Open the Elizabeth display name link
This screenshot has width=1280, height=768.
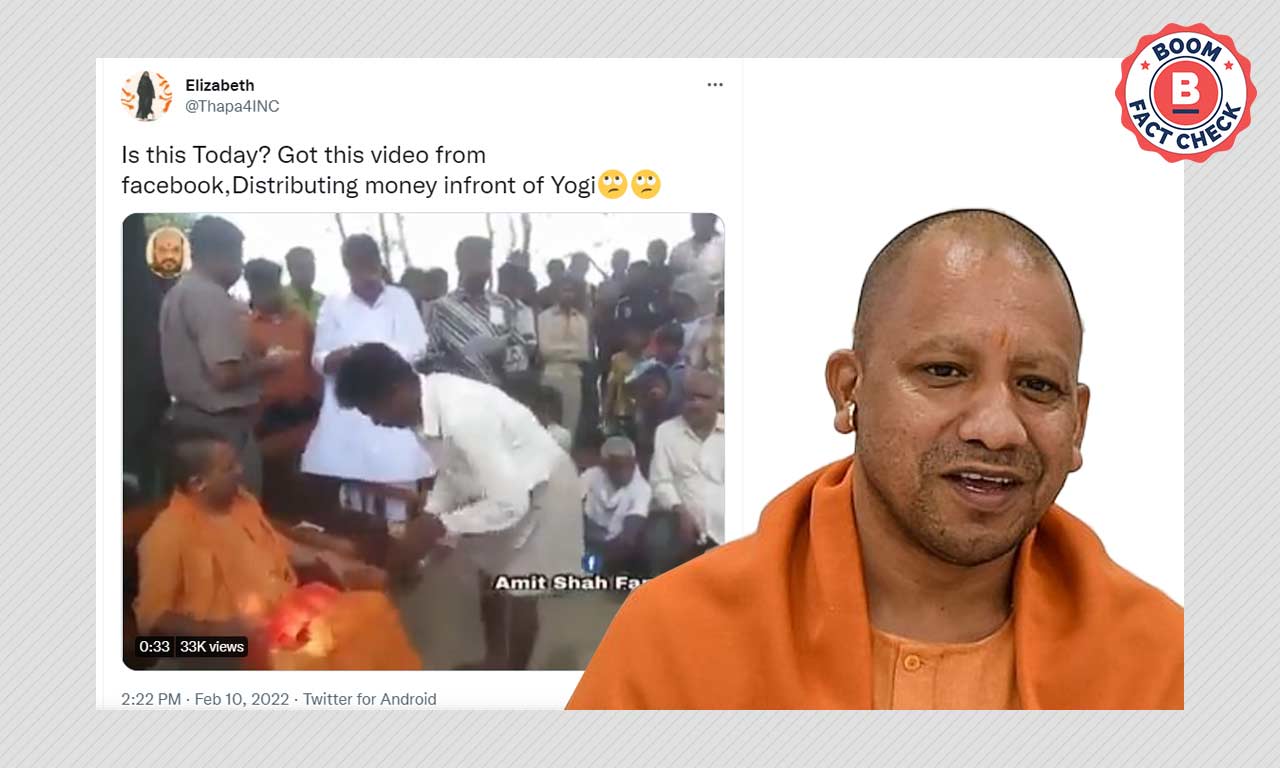[x=220, y=85]
